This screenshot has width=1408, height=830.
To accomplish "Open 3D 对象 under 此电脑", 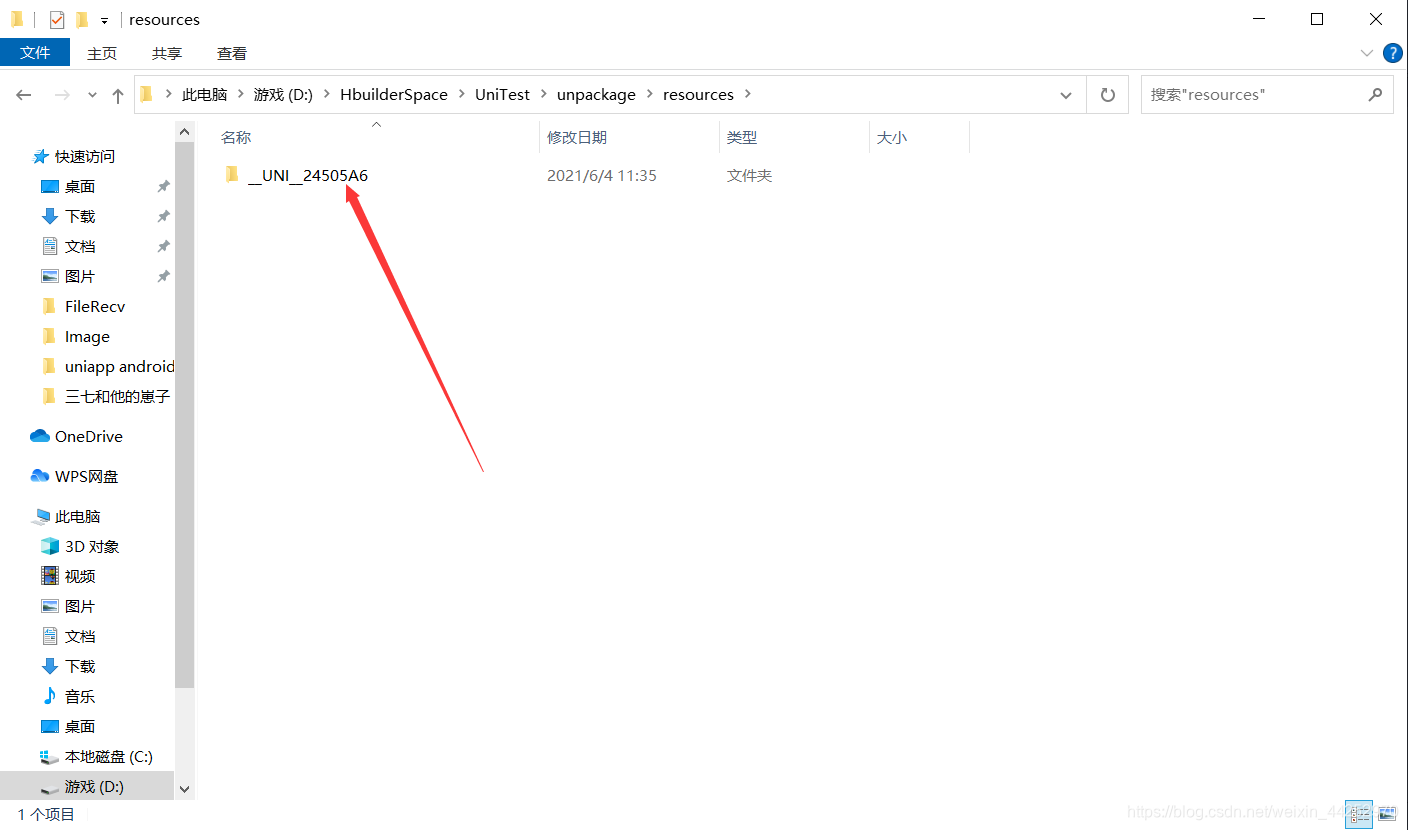I will coord(92,546).
